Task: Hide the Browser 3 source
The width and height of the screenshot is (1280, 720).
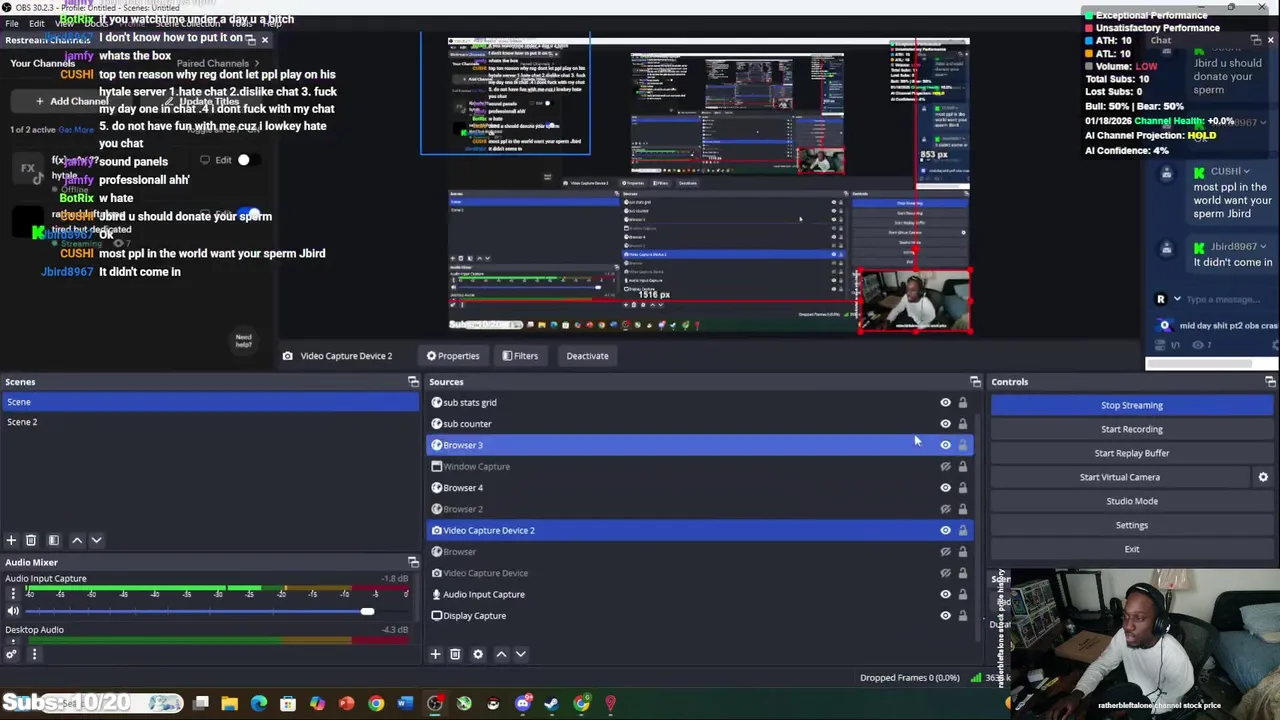Action: [945, 445]
